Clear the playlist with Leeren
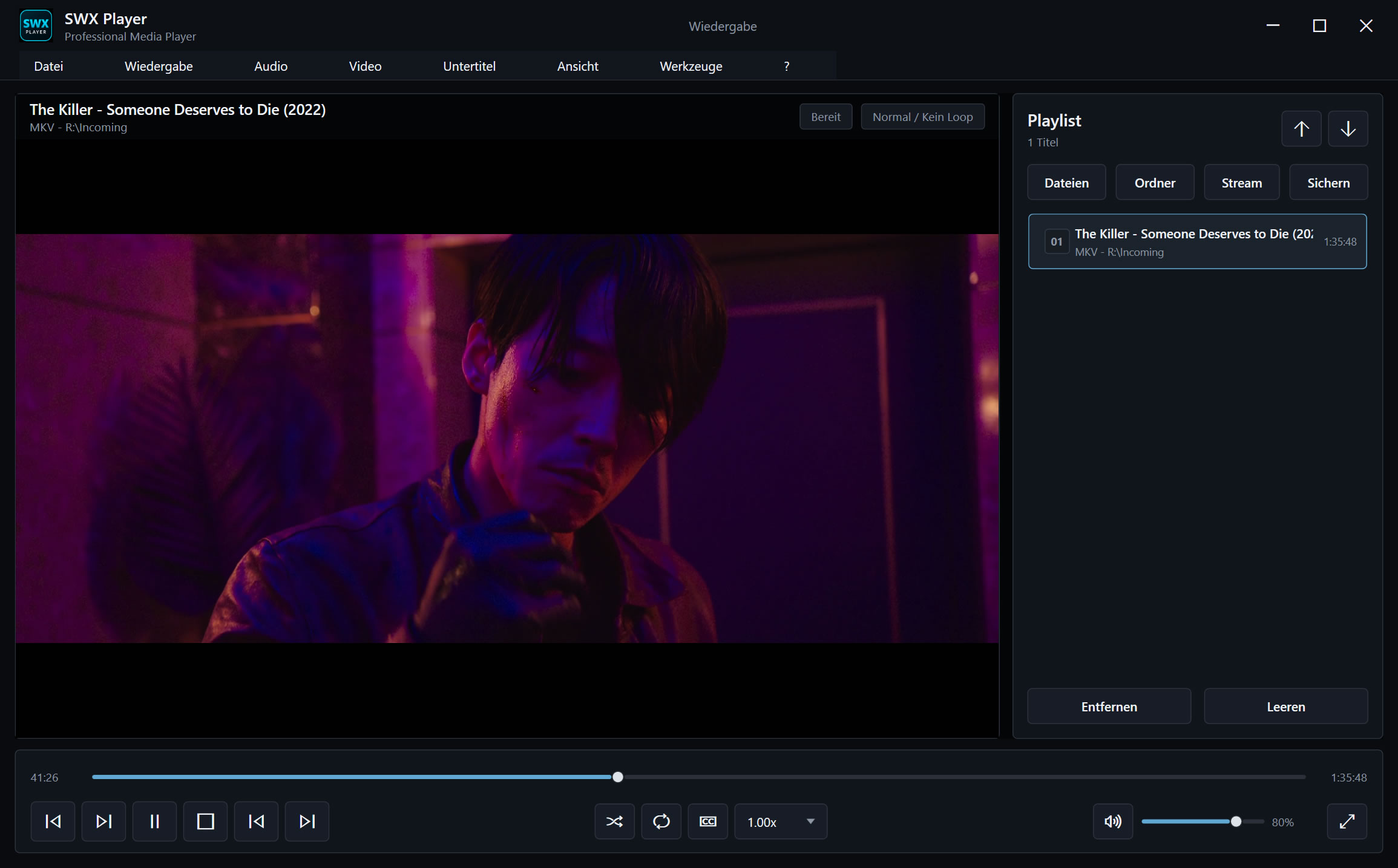The image size is (1398, 868). [x=1286, y=706]
